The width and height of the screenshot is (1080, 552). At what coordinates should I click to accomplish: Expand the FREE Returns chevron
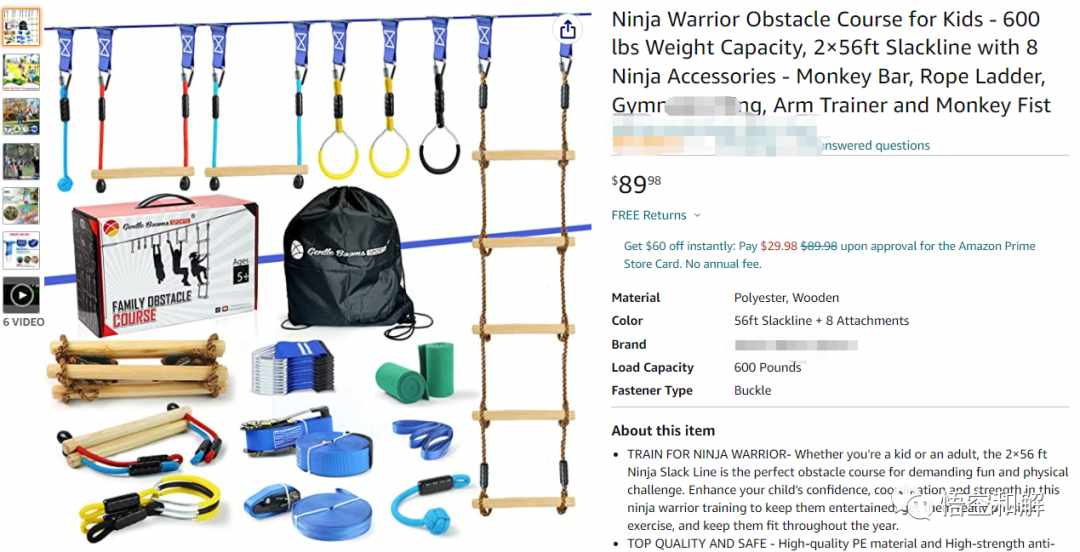point(697,216)
